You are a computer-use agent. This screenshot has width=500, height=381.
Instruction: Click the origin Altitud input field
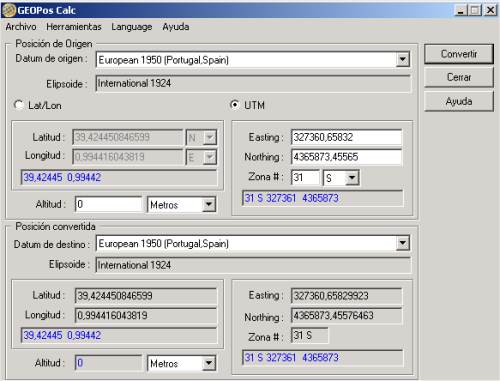pyautogui.click(x=108, y=204)
